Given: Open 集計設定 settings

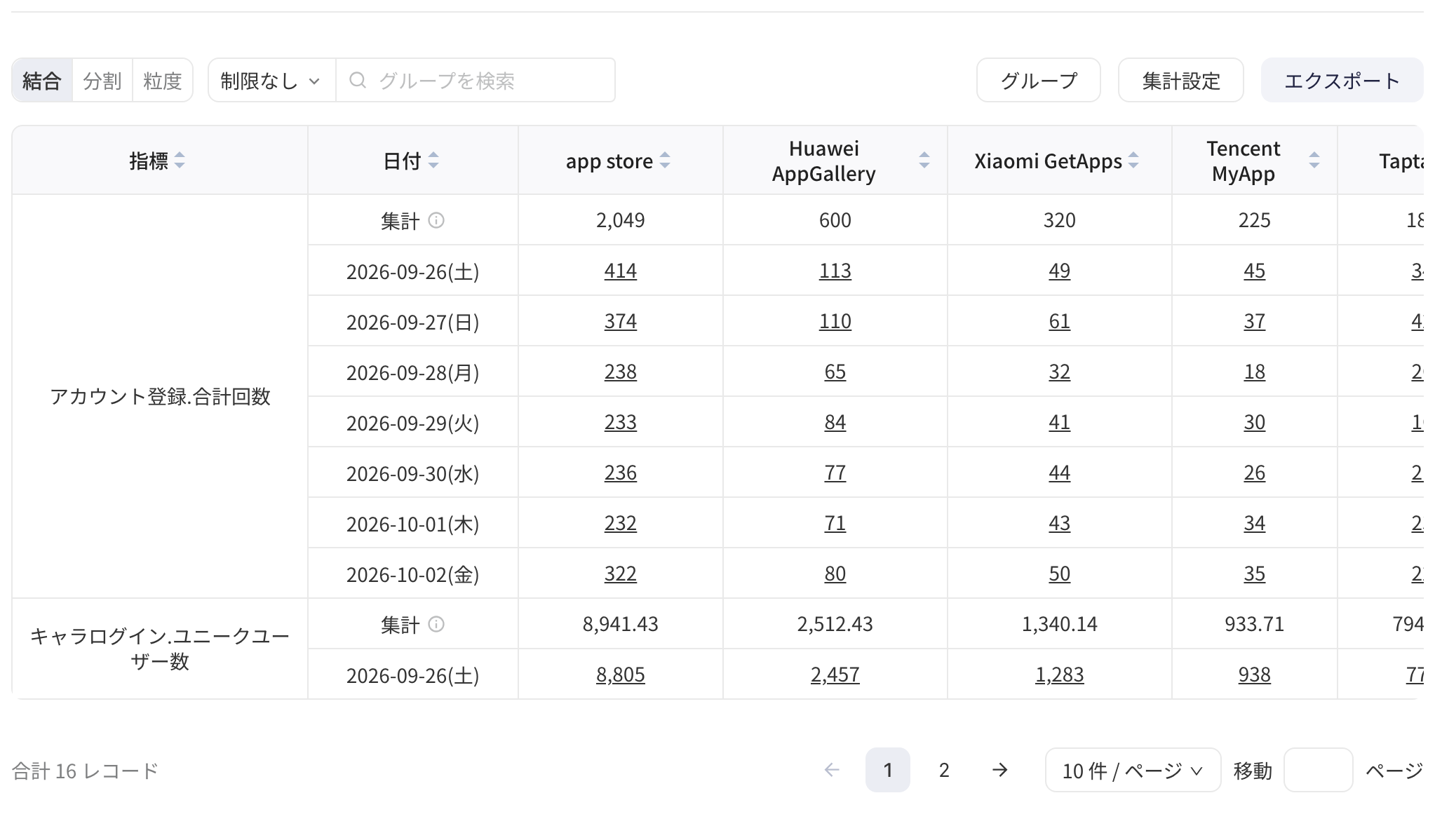Looking at the screenshot, I should click(1181, 80).
